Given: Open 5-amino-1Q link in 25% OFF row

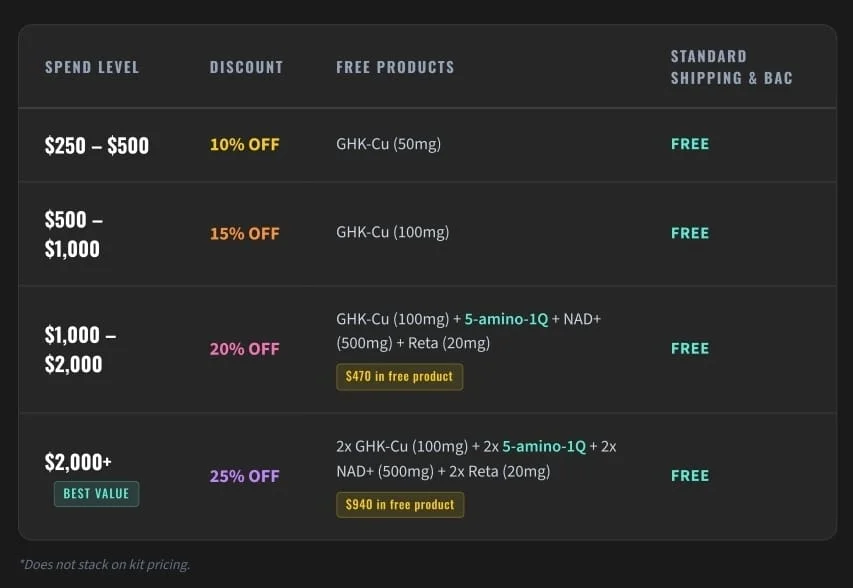Looking at the screenshot, I should tap(544, 446).
